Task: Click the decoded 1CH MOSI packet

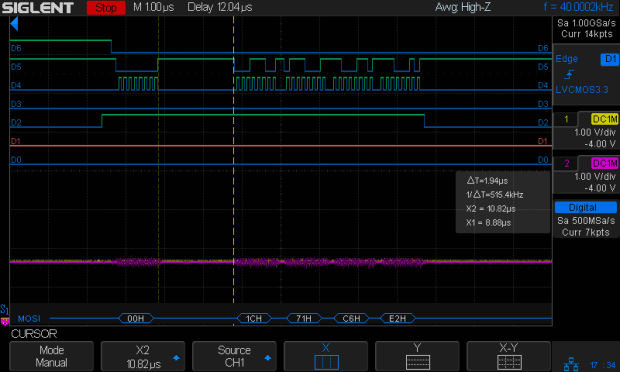Action: pyautogui.click(x=254, y=319)
